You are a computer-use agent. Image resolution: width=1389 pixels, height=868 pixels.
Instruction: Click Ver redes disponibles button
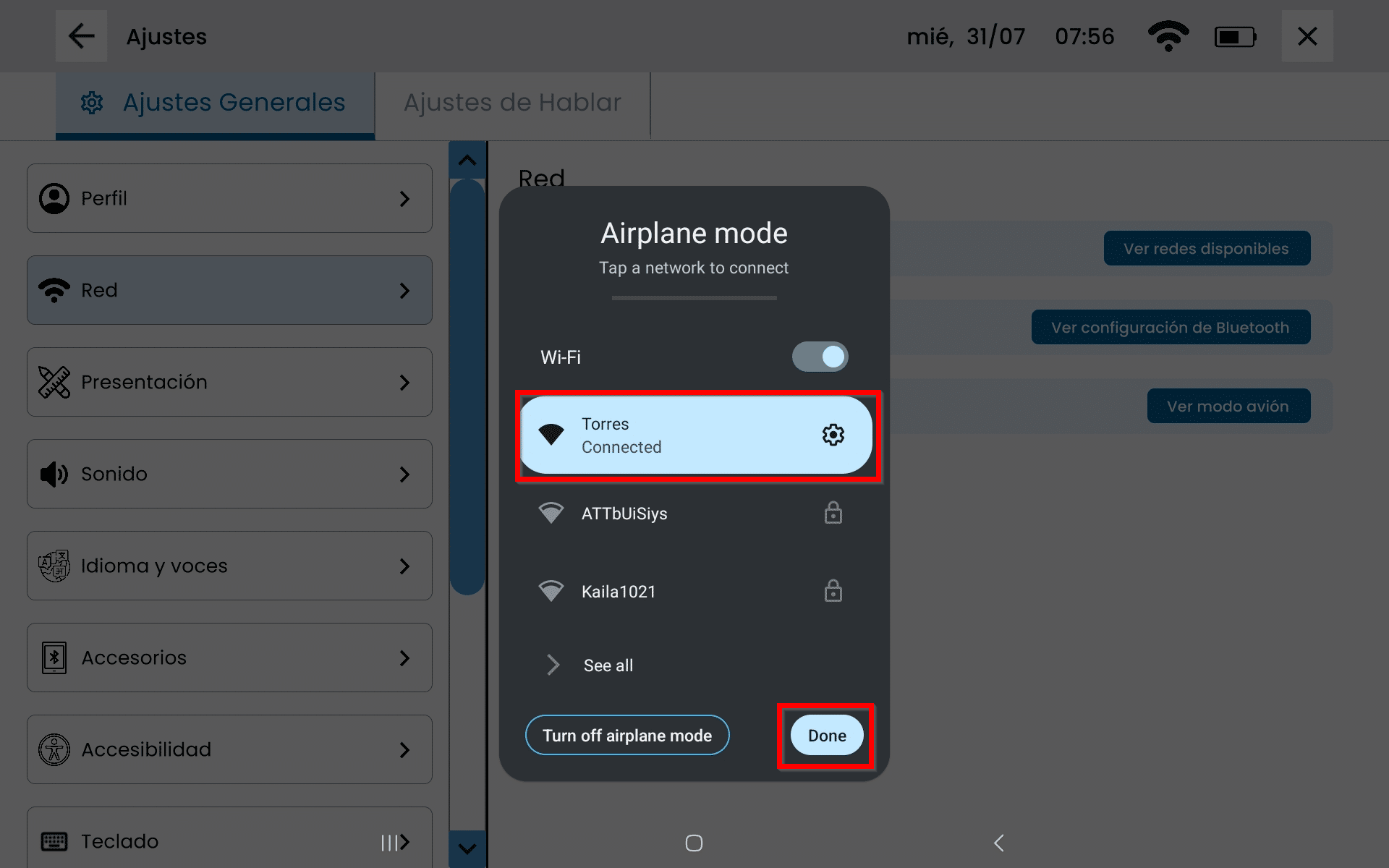[x=1206, y=248]
